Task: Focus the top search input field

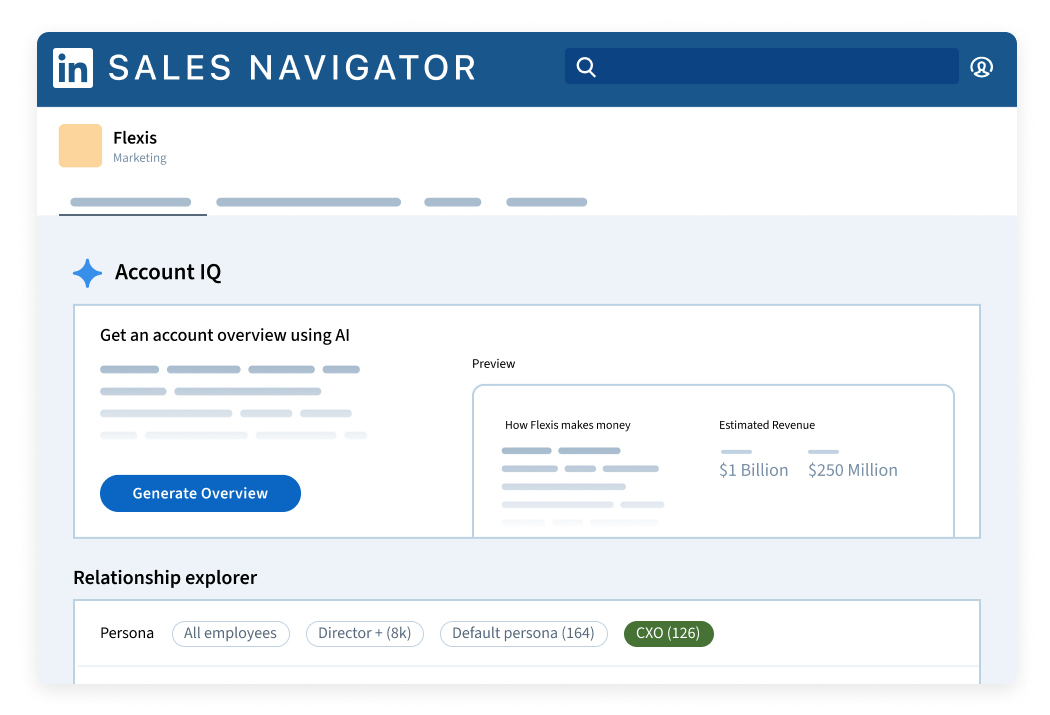Action: pos(762,66)
